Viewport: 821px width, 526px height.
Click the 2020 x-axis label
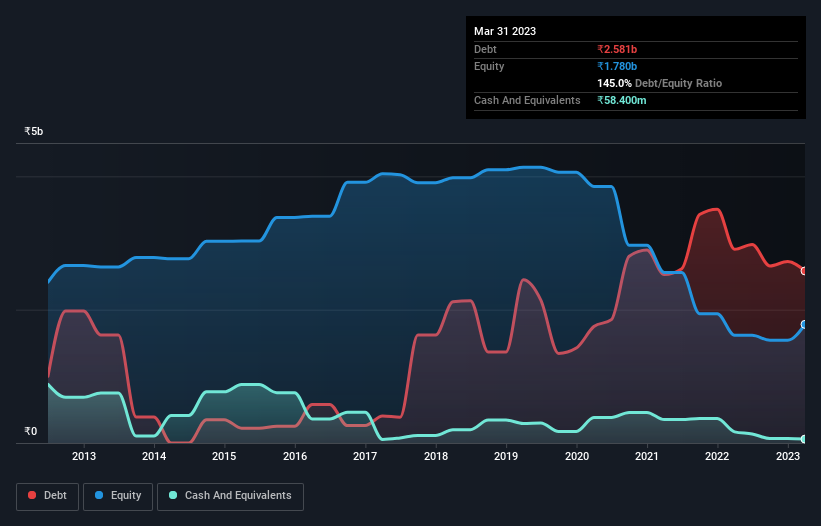click(x=576, y=456)
